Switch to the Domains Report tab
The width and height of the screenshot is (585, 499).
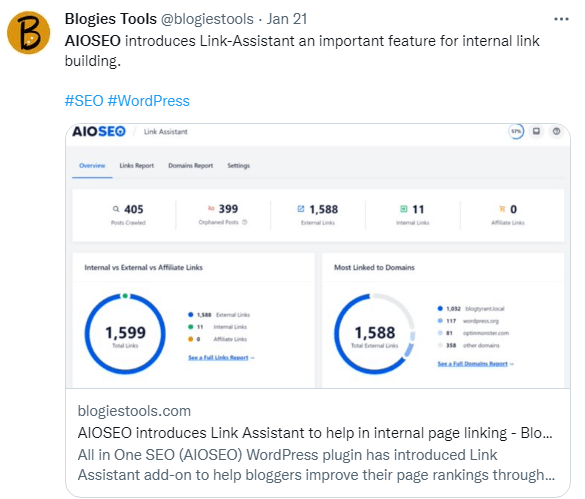(191, 165)
